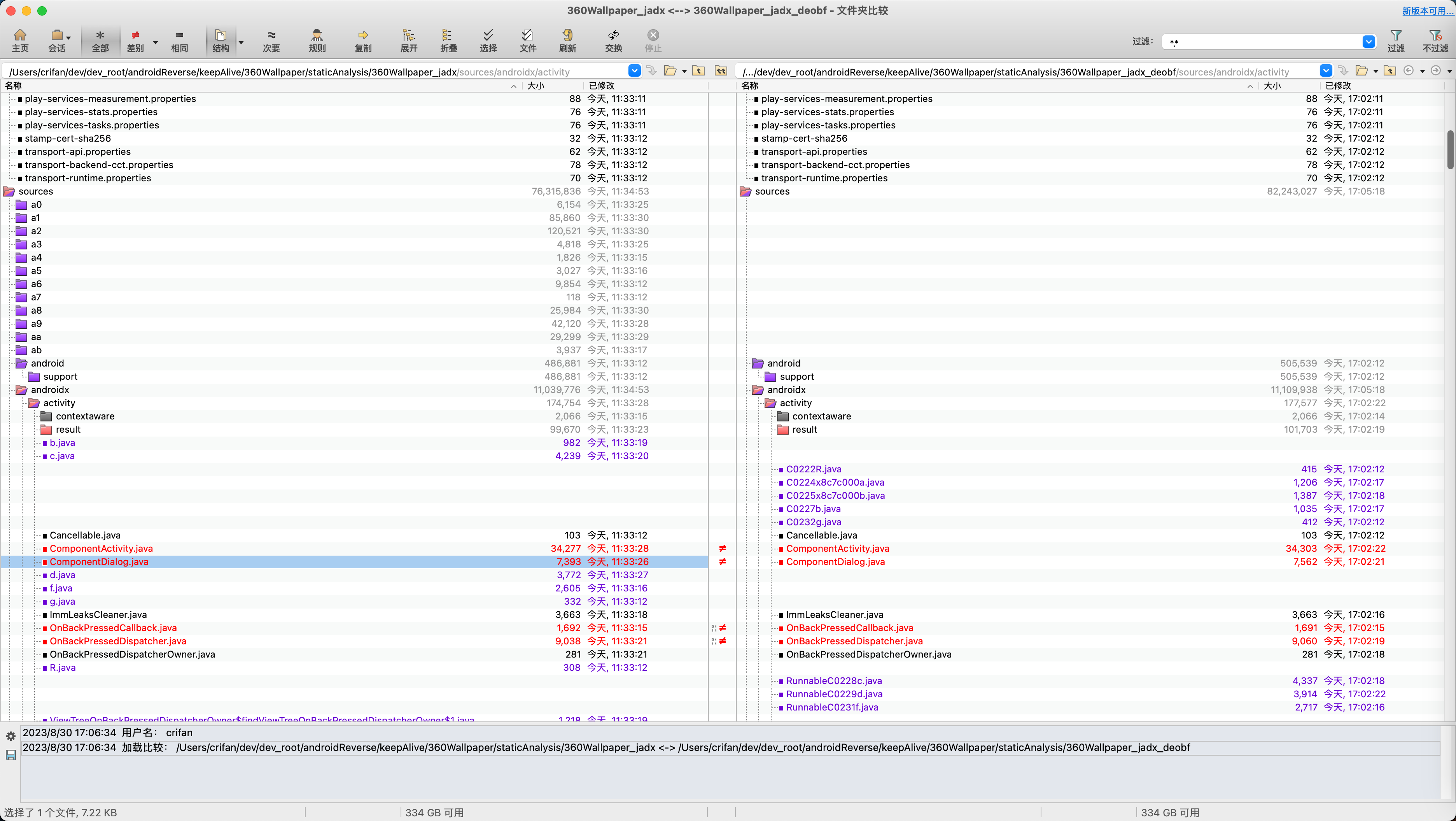Toggle the 差别 differences filter
Image resolution: width=1456 pixels, height=821 pixels.
click(x=135, y=41)
